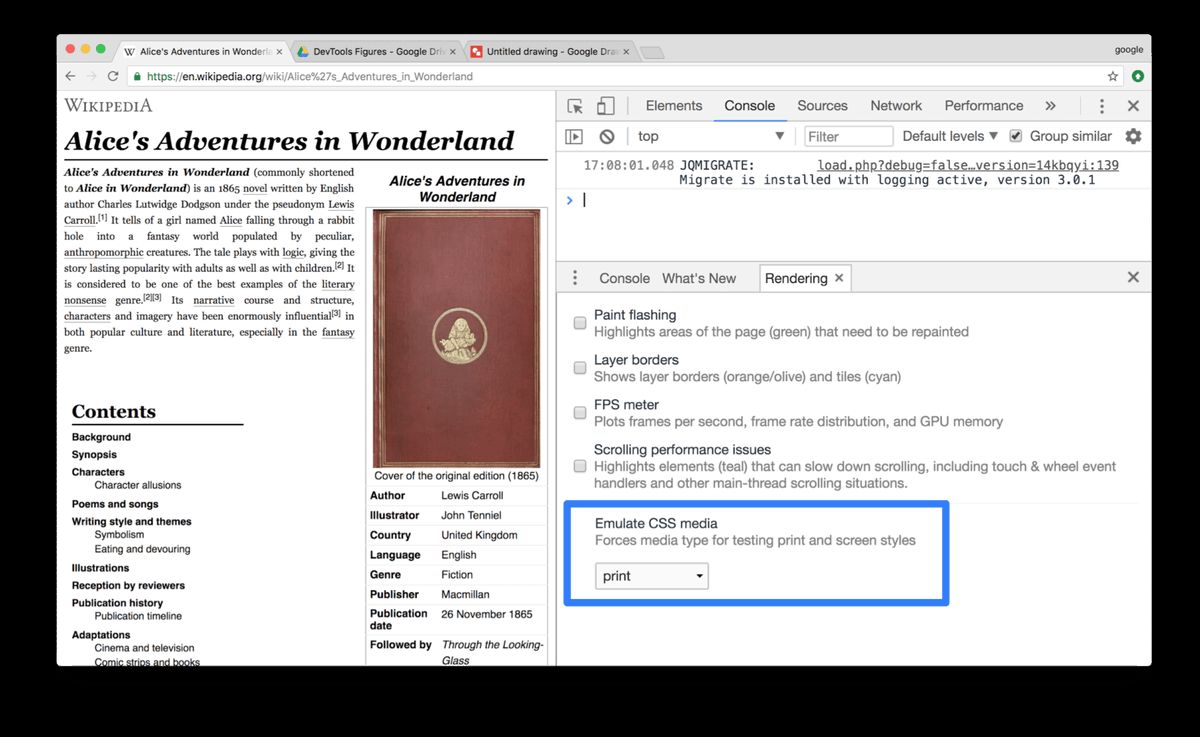
Task: Click the browser reload icon
Action: tap(113, 76)
